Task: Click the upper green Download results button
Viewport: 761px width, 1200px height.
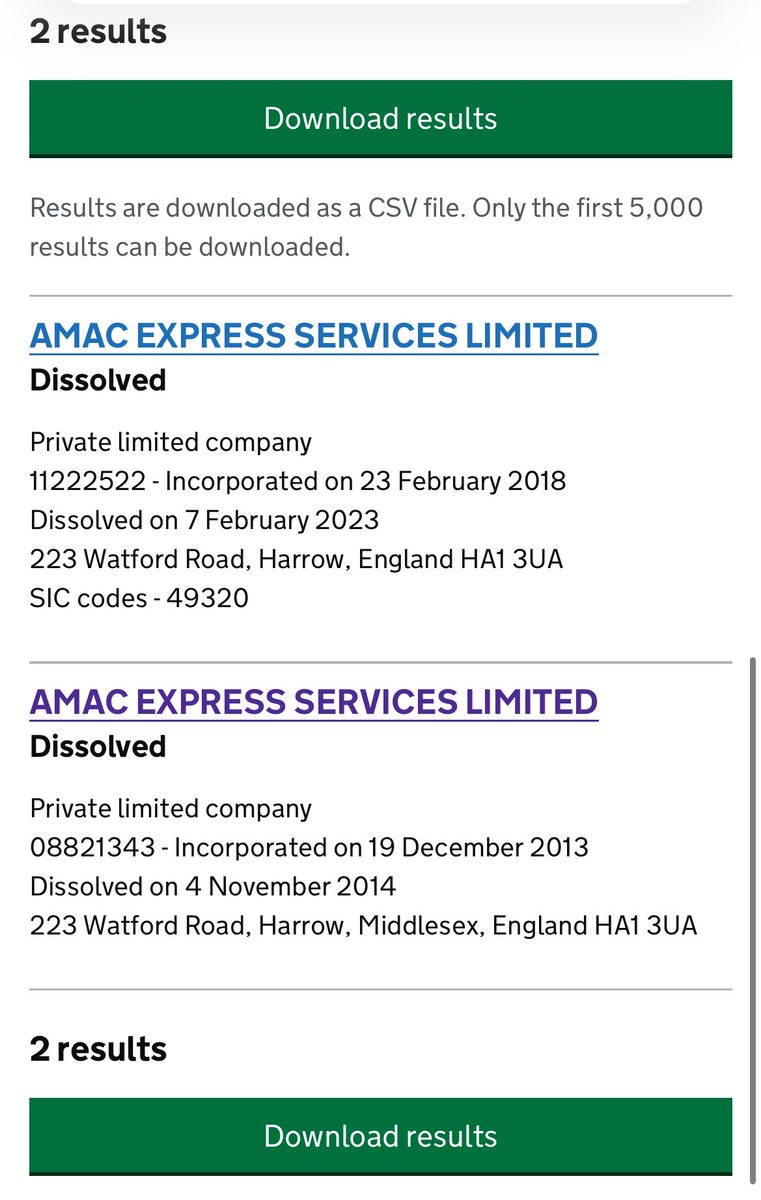Action: coord(380,119)
